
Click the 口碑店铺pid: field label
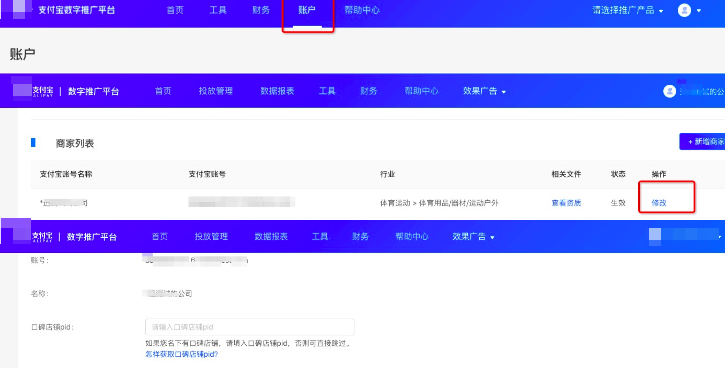(52, 327)
